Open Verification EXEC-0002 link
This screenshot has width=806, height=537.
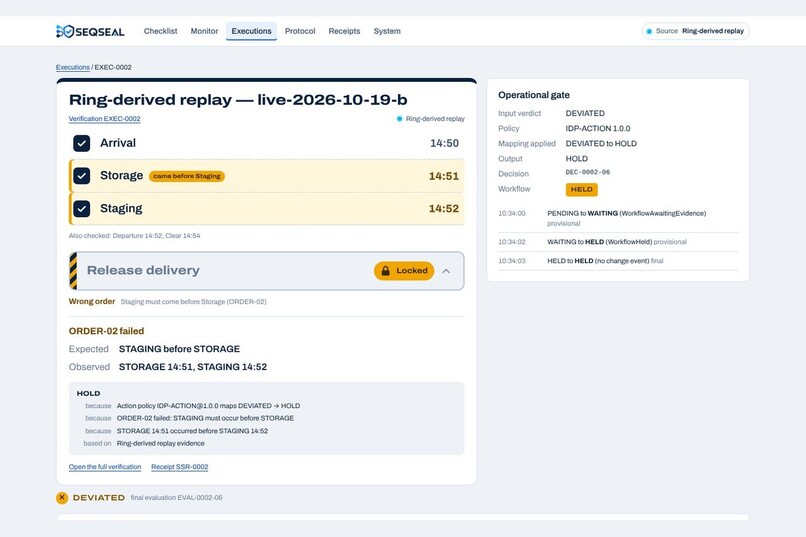(x=104, y=119)
